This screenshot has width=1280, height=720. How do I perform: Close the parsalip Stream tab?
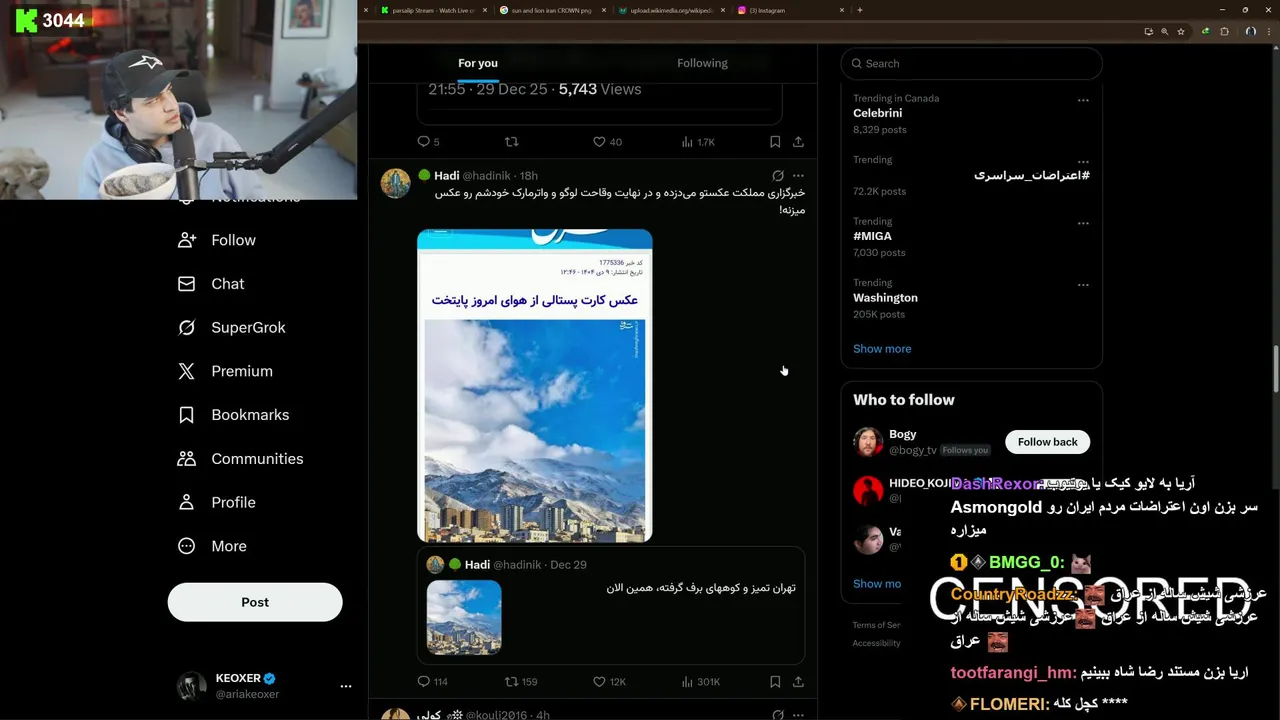(x=485, y=10)
